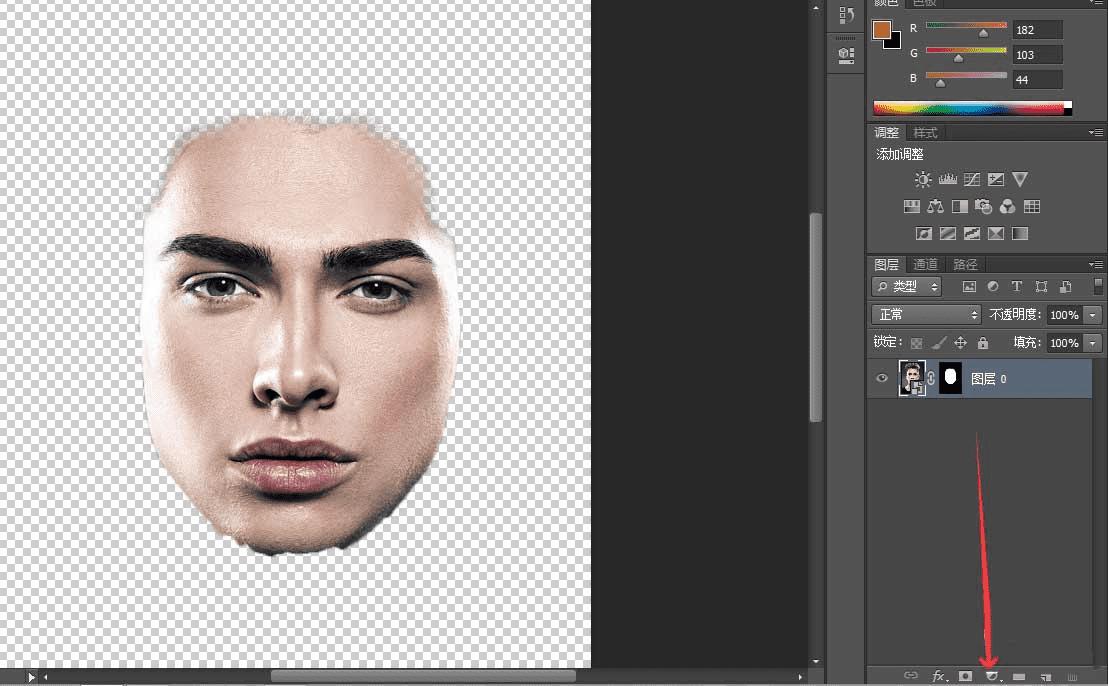1108x686 pixels.
Task: Create new fill or adjustment layer
Action: point(992,676)
